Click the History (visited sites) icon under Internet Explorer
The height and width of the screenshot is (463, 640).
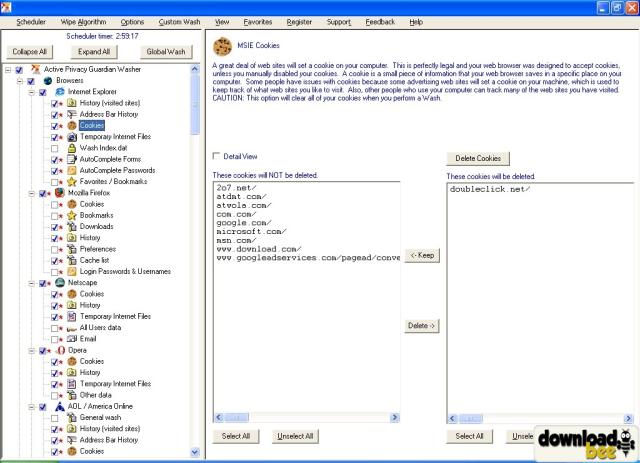pyautogui.click(x=72, y=103)
